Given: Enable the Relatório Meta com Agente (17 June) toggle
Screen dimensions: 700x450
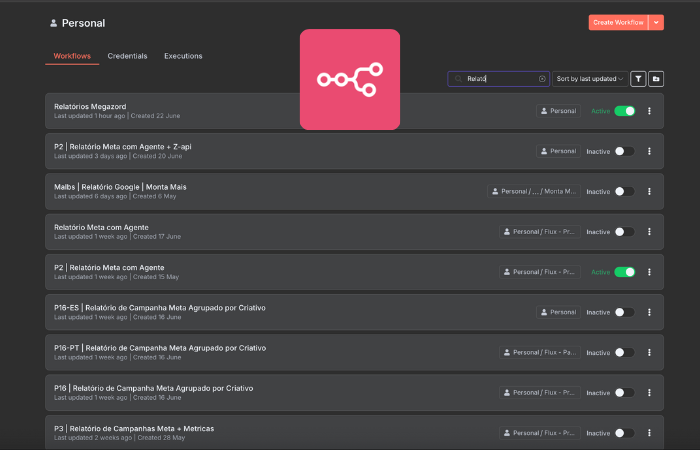Looking at the screenshot, I should click(625, 232).
